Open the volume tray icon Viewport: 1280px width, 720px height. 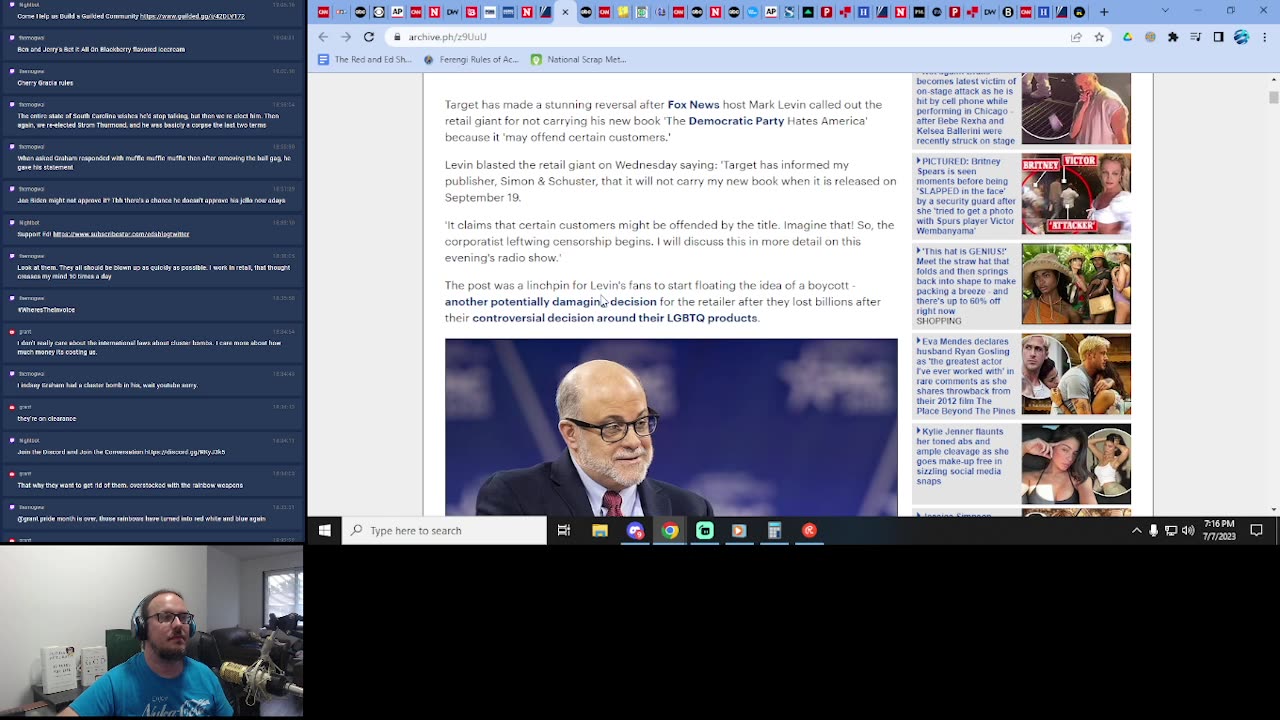(x=1188, y=531)
